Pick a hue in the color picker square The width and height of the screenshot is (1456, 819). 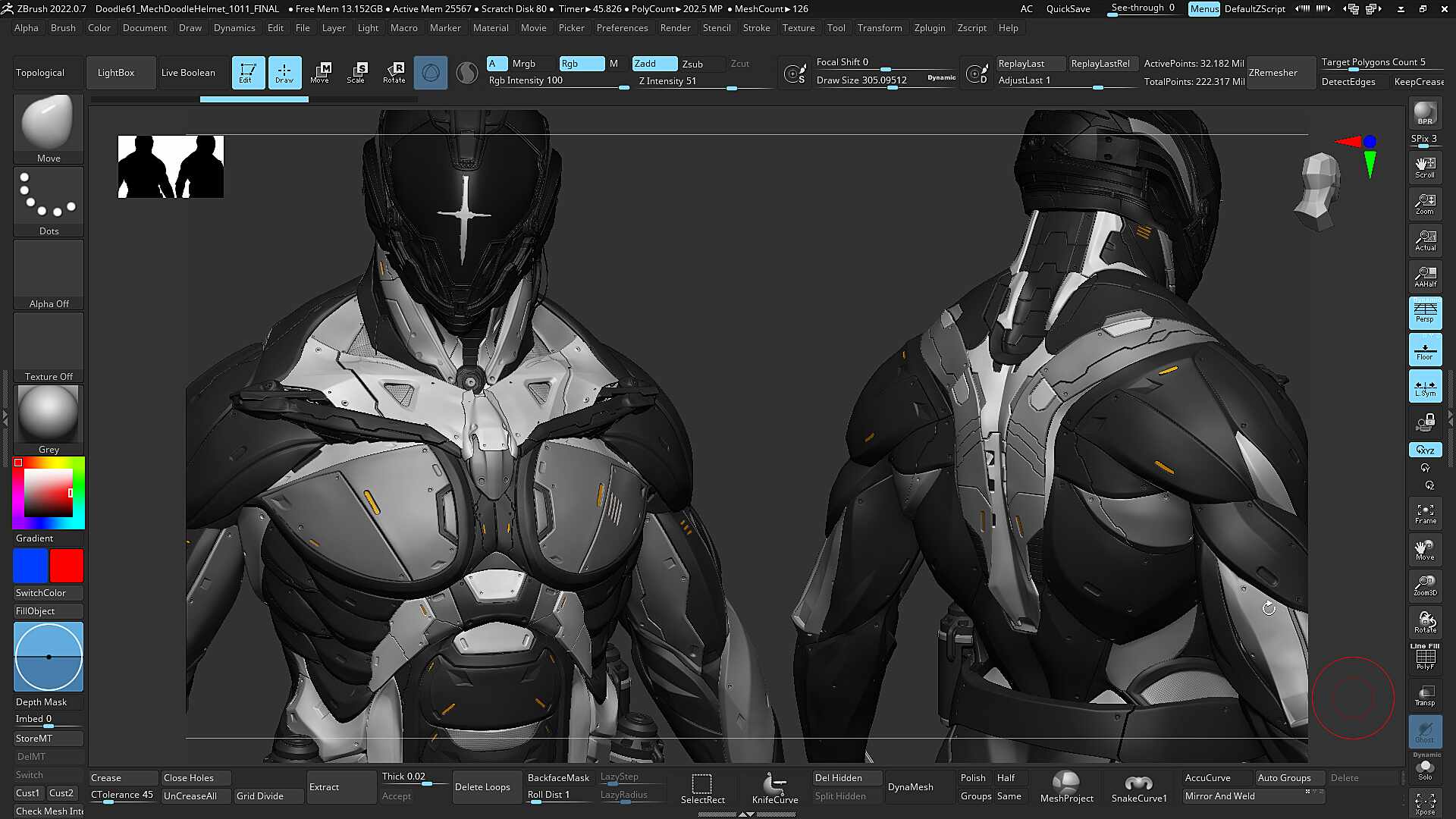(x=49, y=493)
